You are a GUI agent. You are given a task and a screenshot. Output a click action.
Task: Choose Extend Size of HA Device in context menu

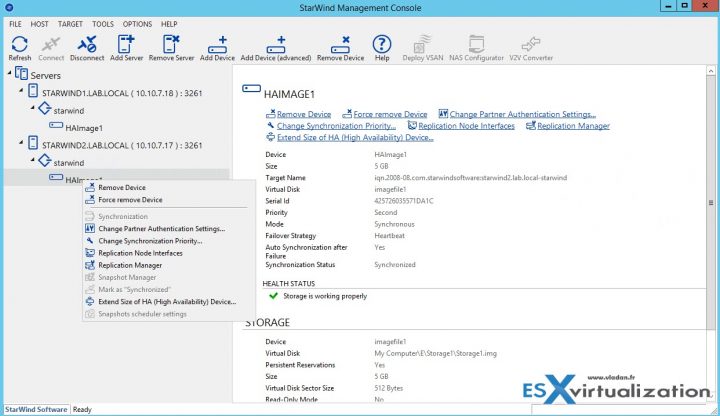[x=169, y=302]
